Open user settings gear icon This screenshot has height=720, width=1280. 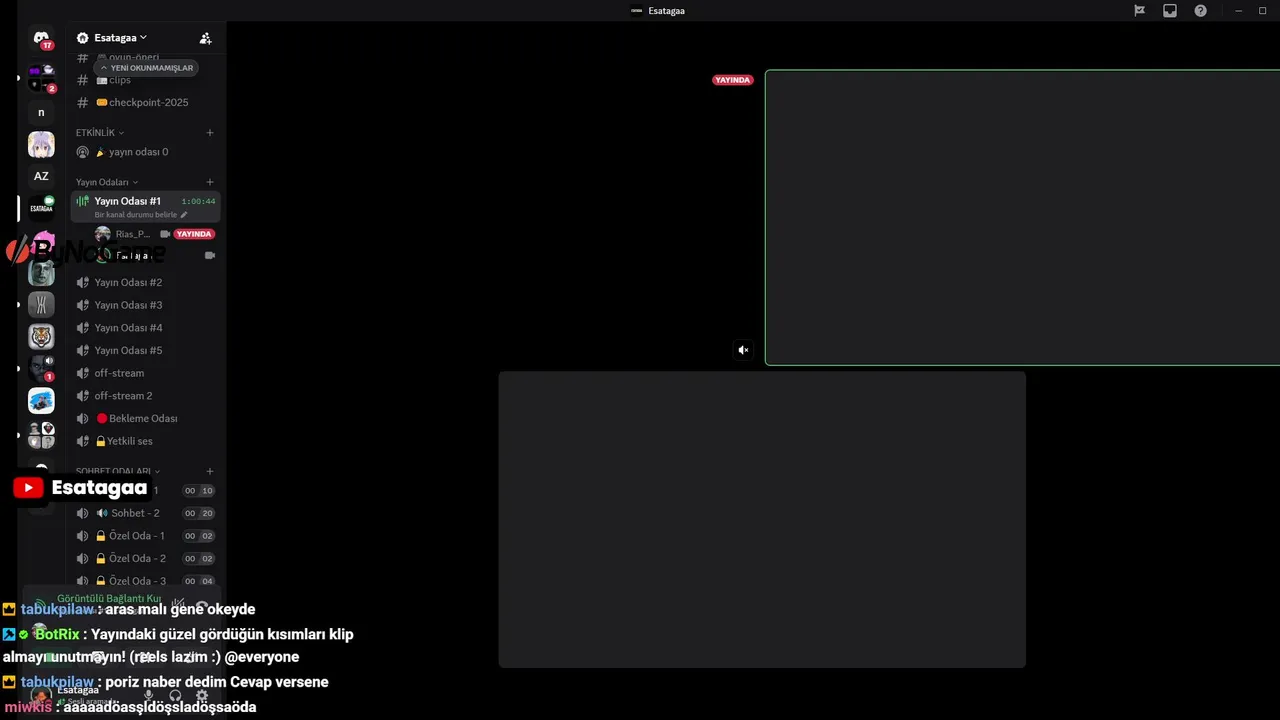(202, 695)
